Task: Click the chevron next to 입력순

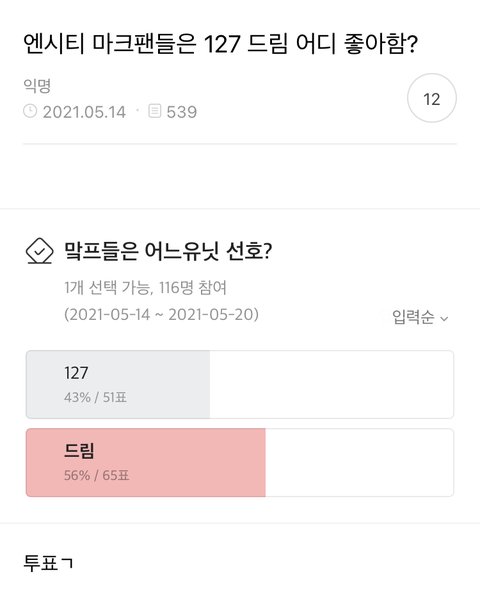Action: (x=444, y=319)
